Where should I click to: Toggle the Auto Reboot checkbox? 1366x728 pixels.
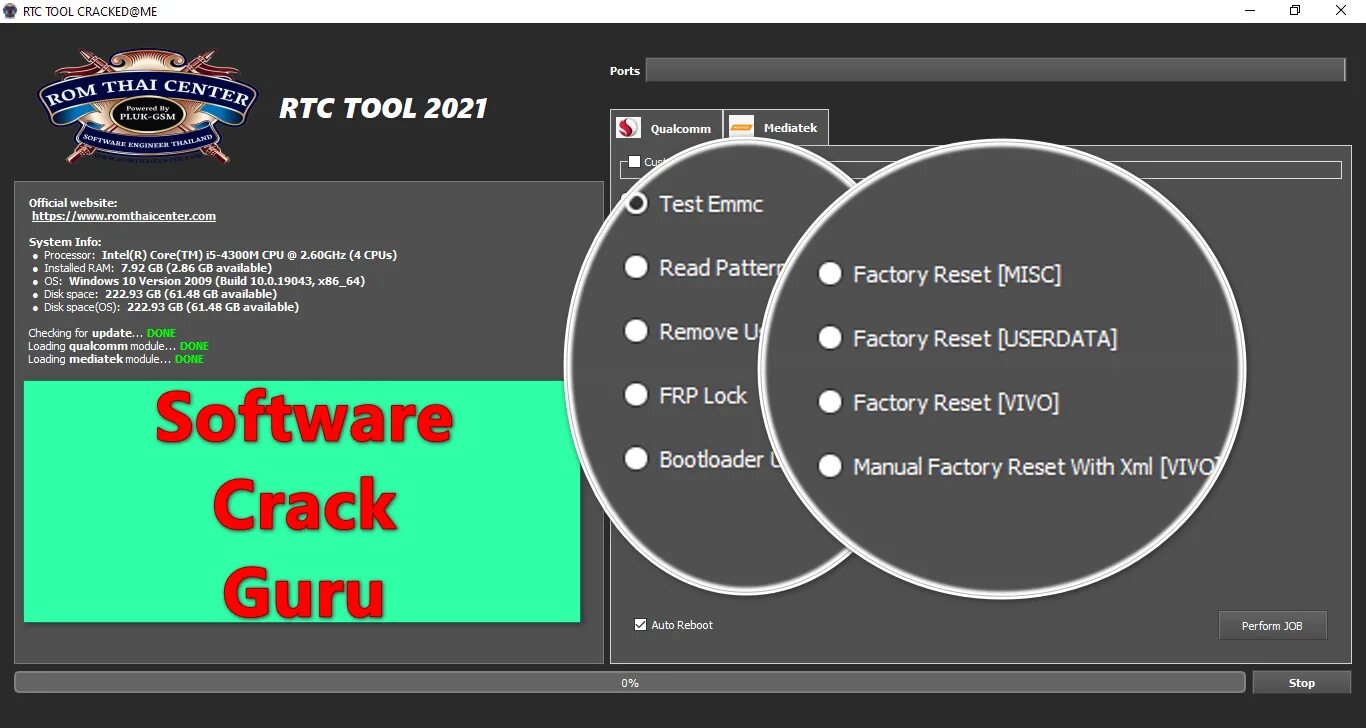point(640,625)
